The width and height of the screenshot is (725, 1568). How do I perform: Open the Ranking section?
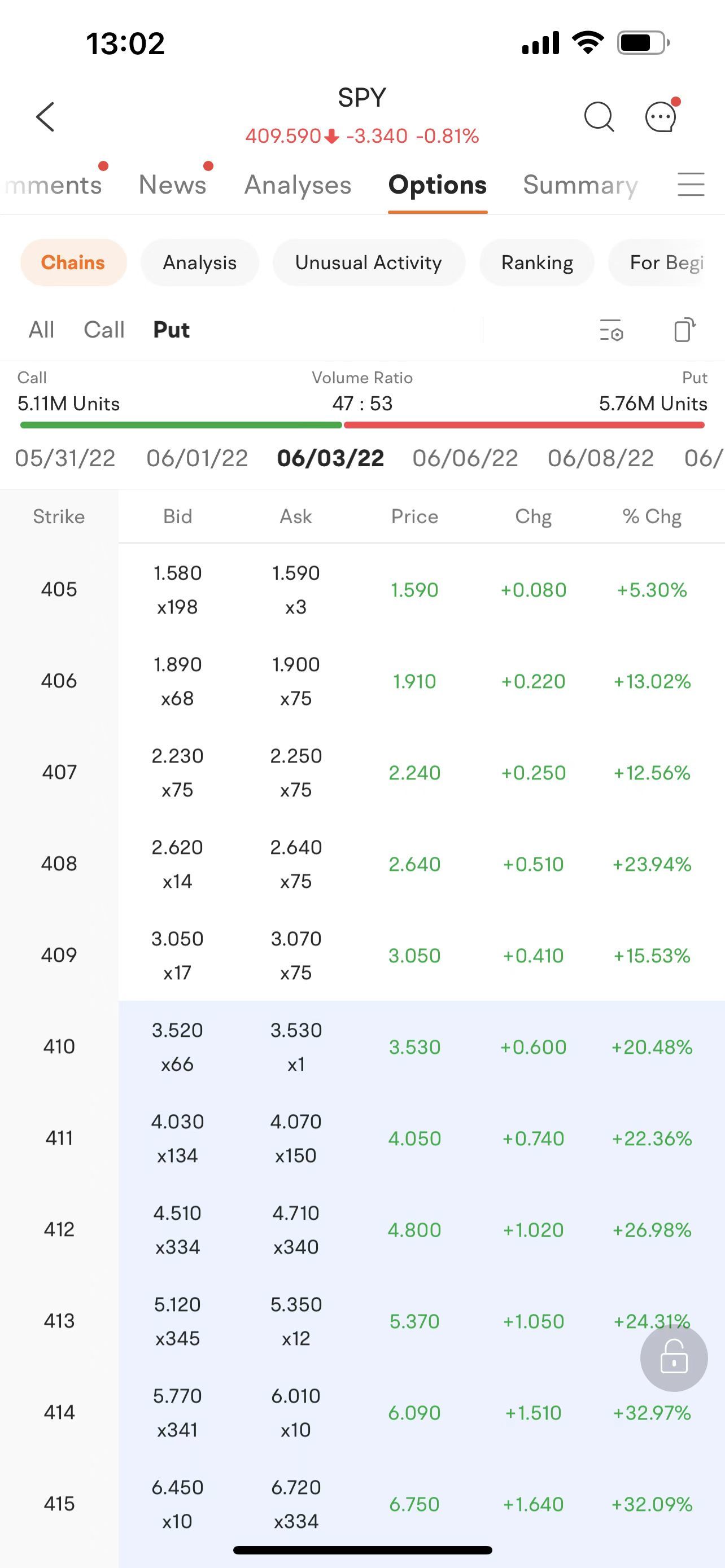pos(537,263)
